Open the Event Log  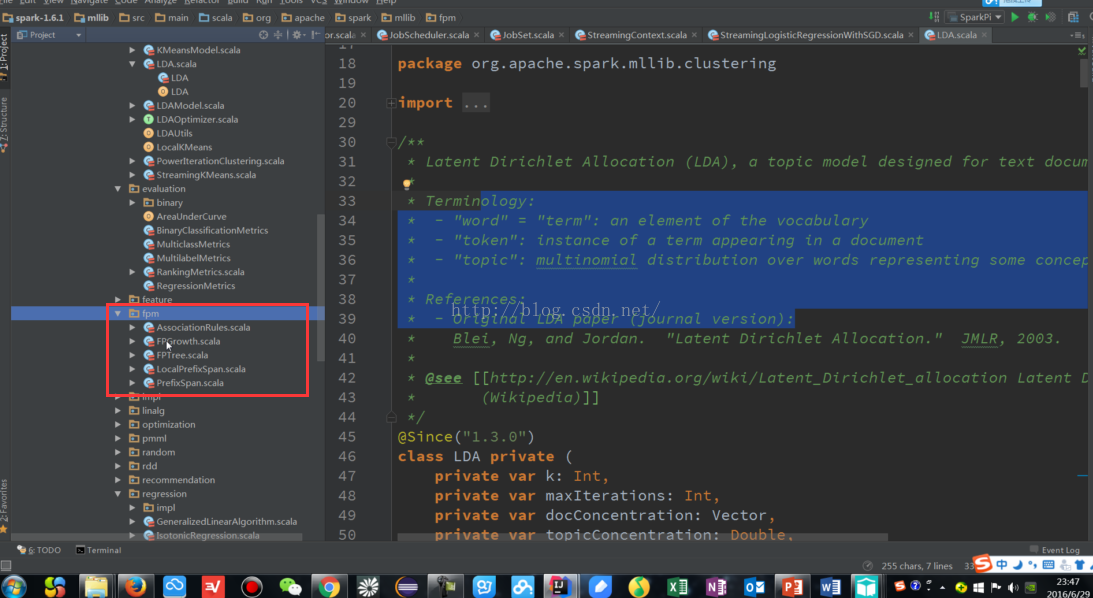click(x=1054, y=550)
